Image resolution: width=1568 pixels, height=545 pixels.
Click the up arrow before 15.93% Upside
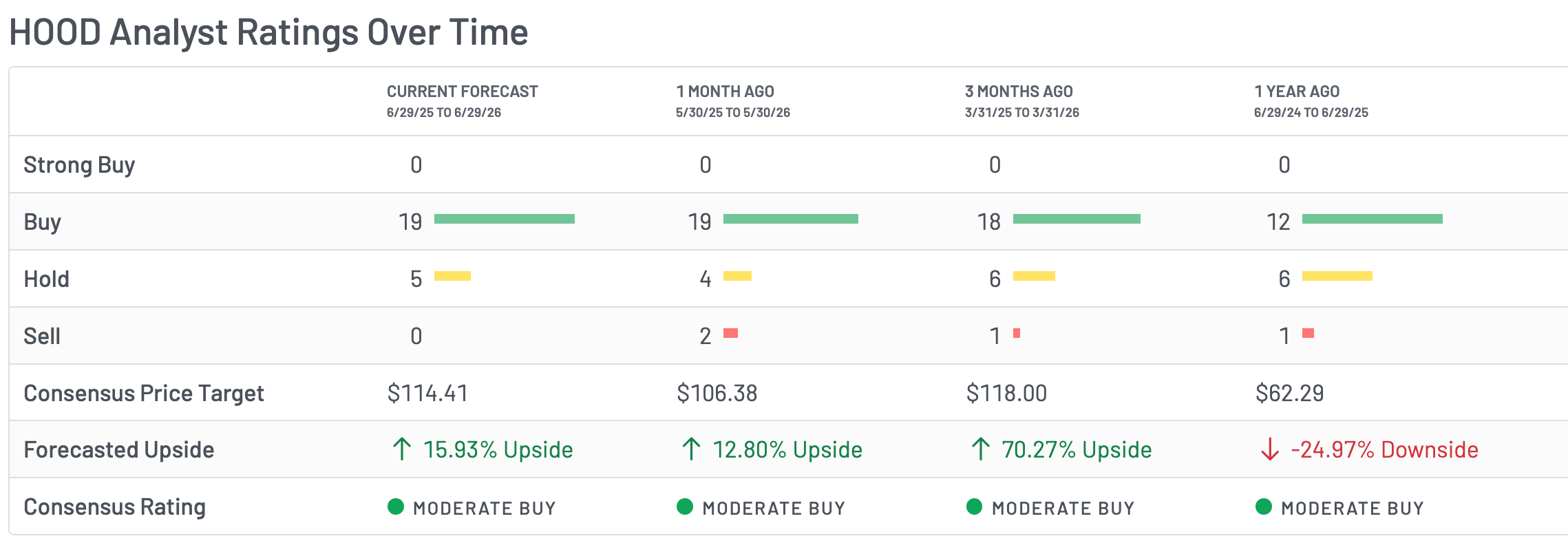coord(402,449)
